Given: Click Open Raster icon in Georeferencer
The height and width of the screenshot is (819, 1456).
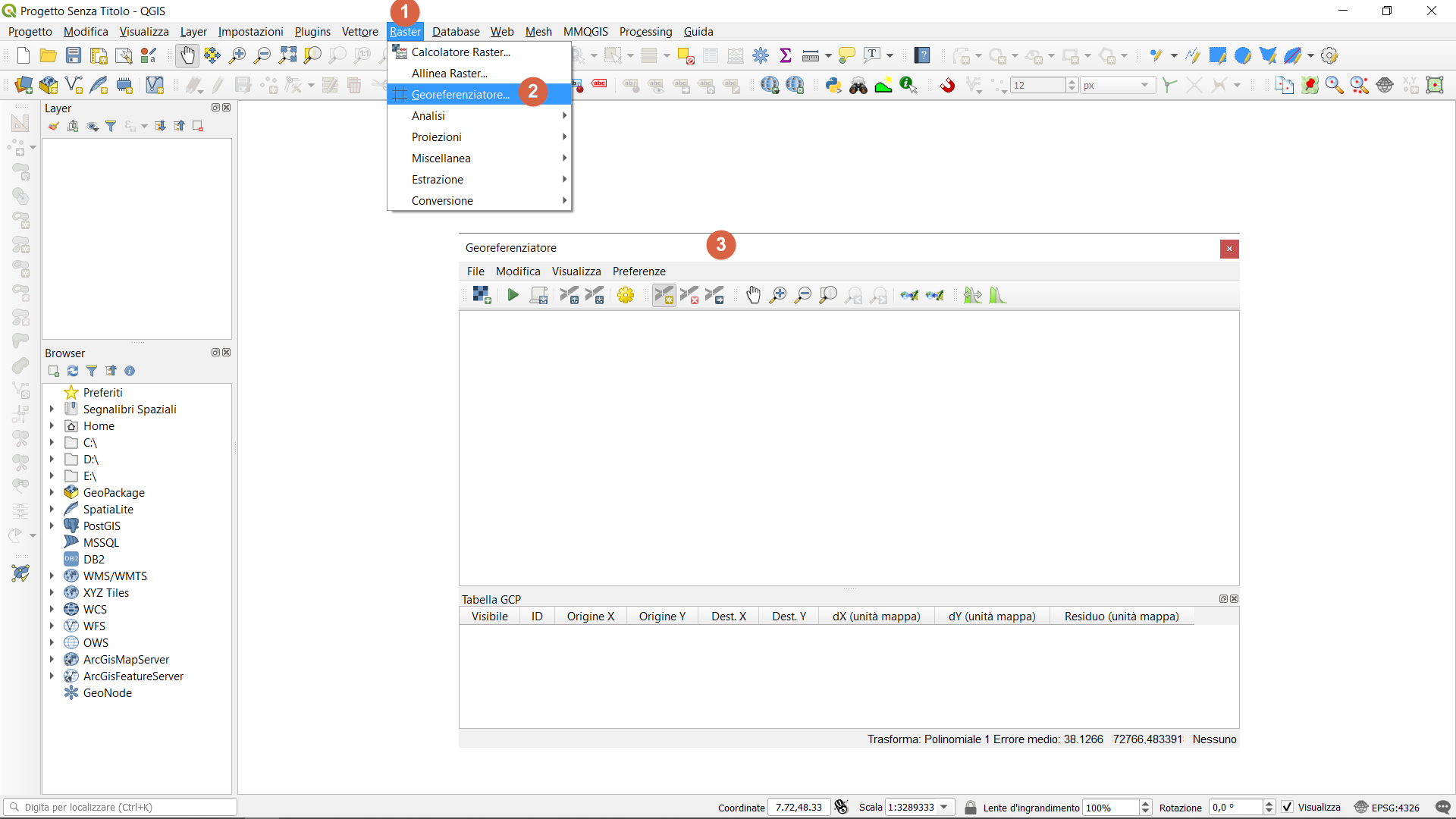Looking at the screenshot, I should point(482,296).
